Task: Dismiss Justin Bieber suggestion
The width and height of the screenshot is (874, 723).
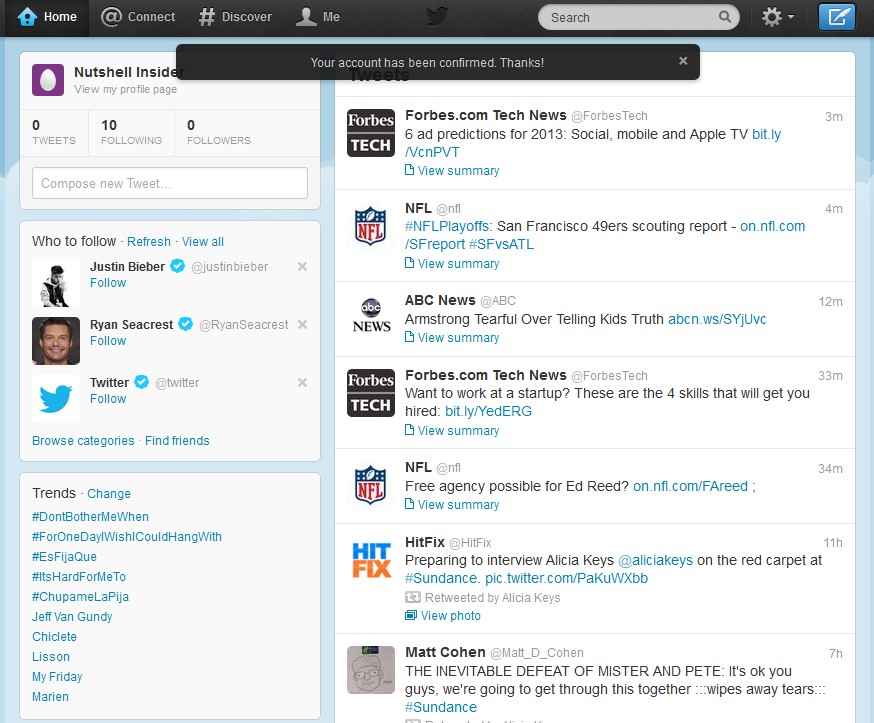Action: click(303, 266)
